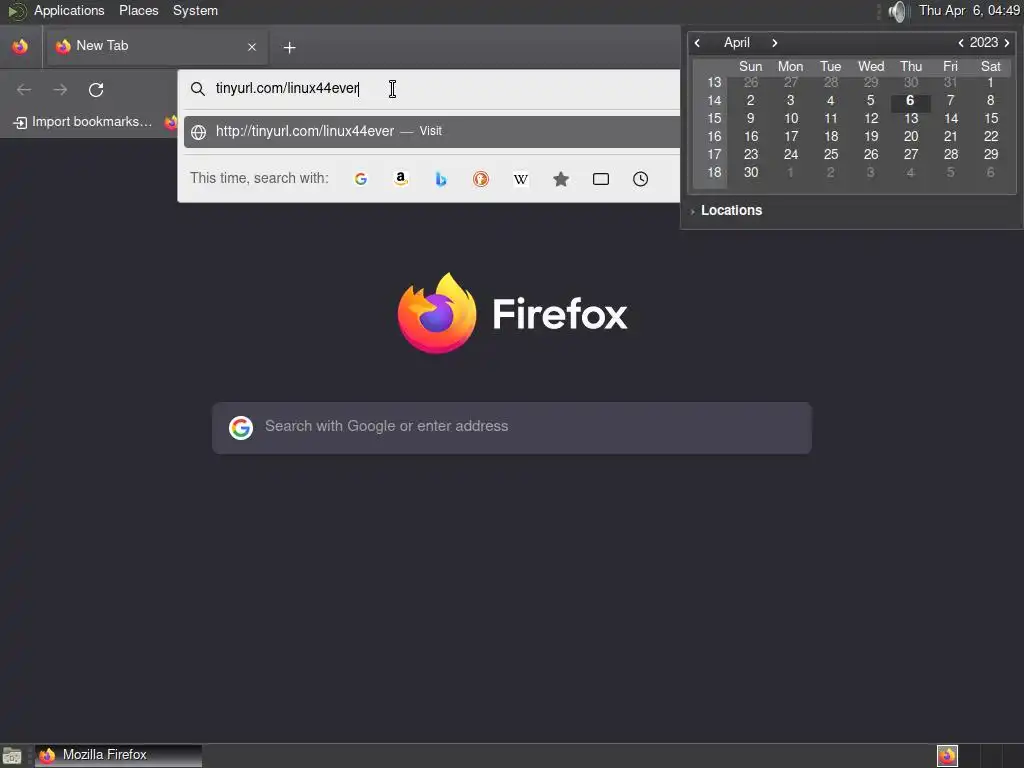Click the Firefox tray icon in bottom panel

[x=947, y=756]
